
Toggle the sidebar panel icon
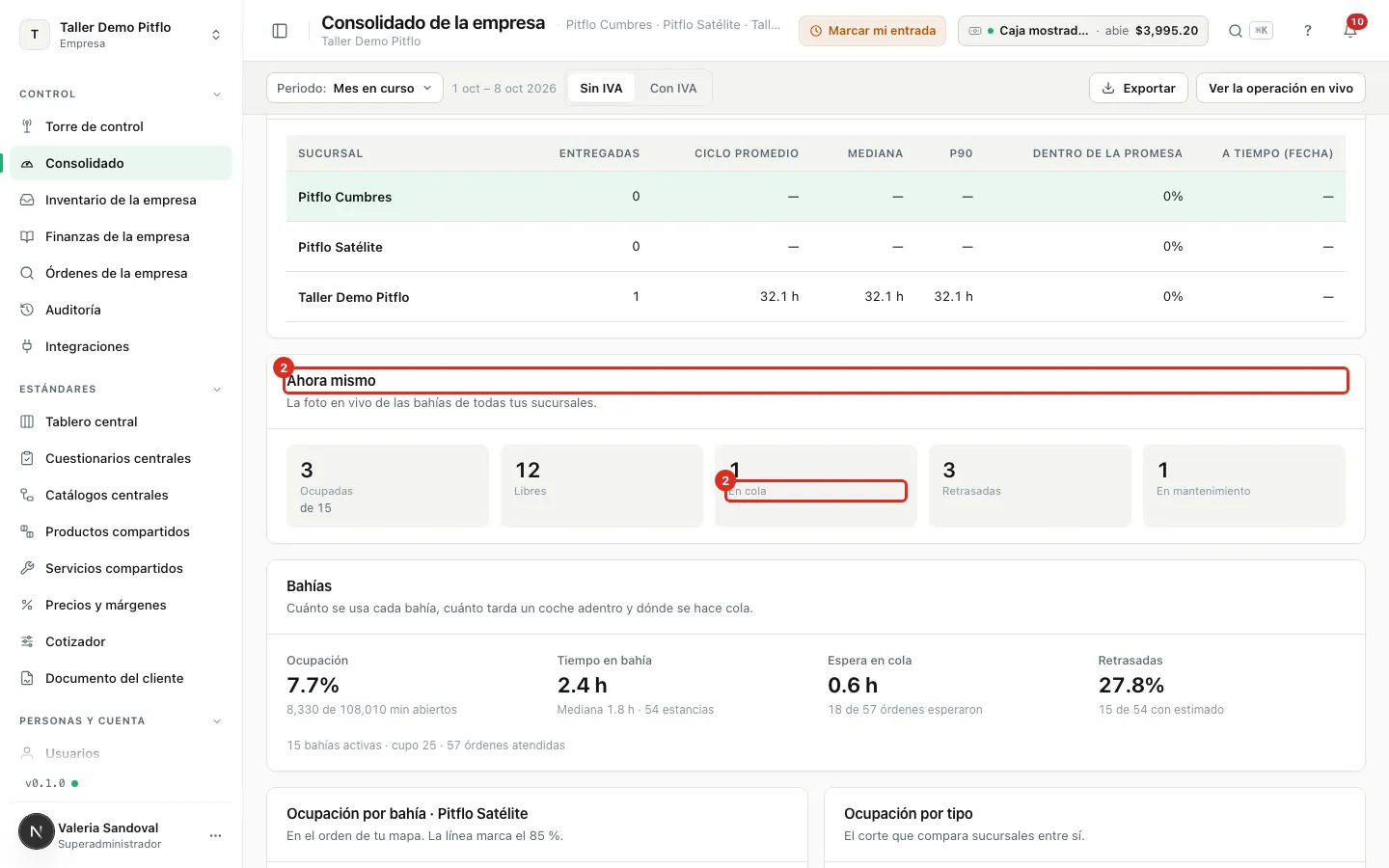pos(280,31)
